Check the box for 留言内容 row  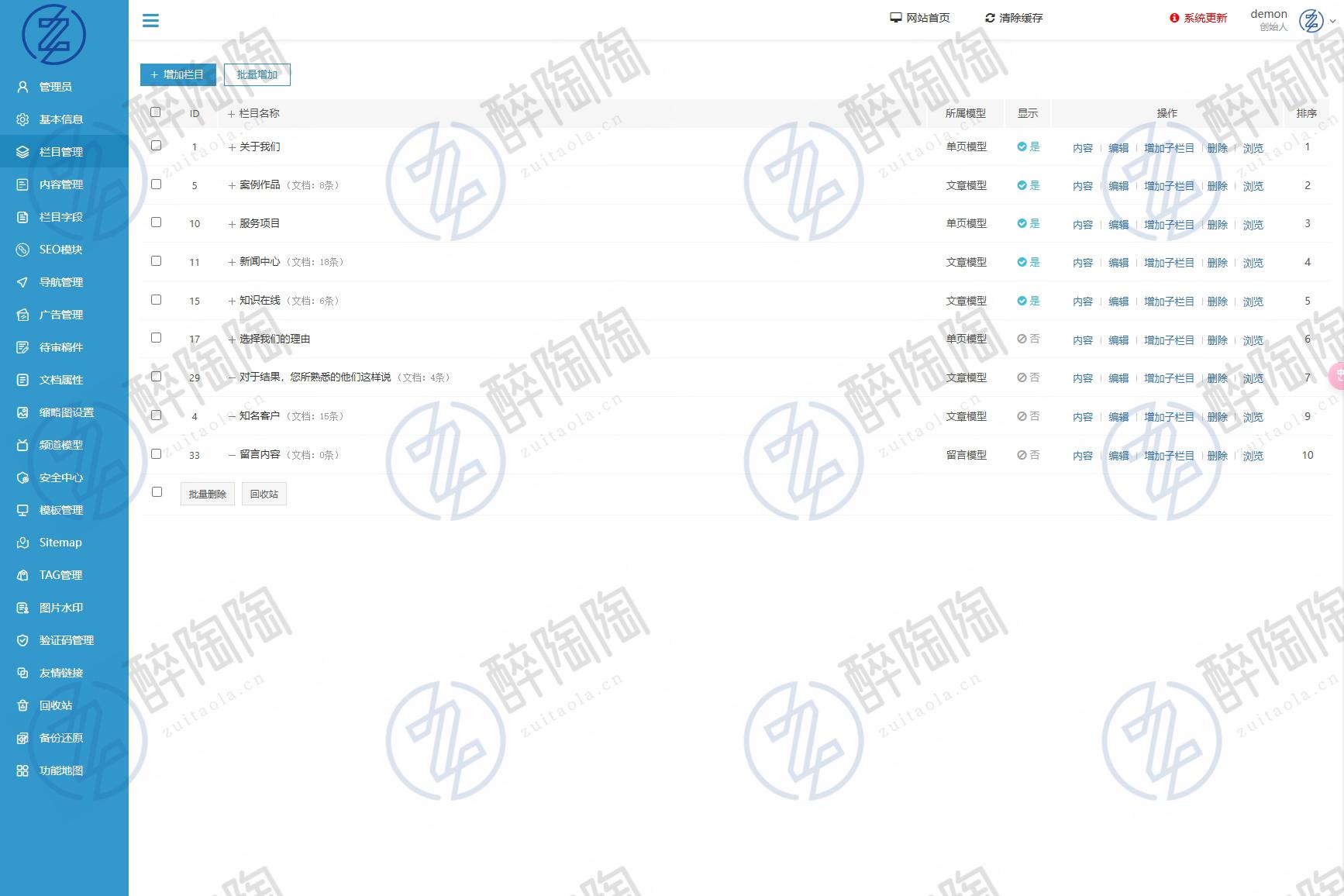point(156,453)
